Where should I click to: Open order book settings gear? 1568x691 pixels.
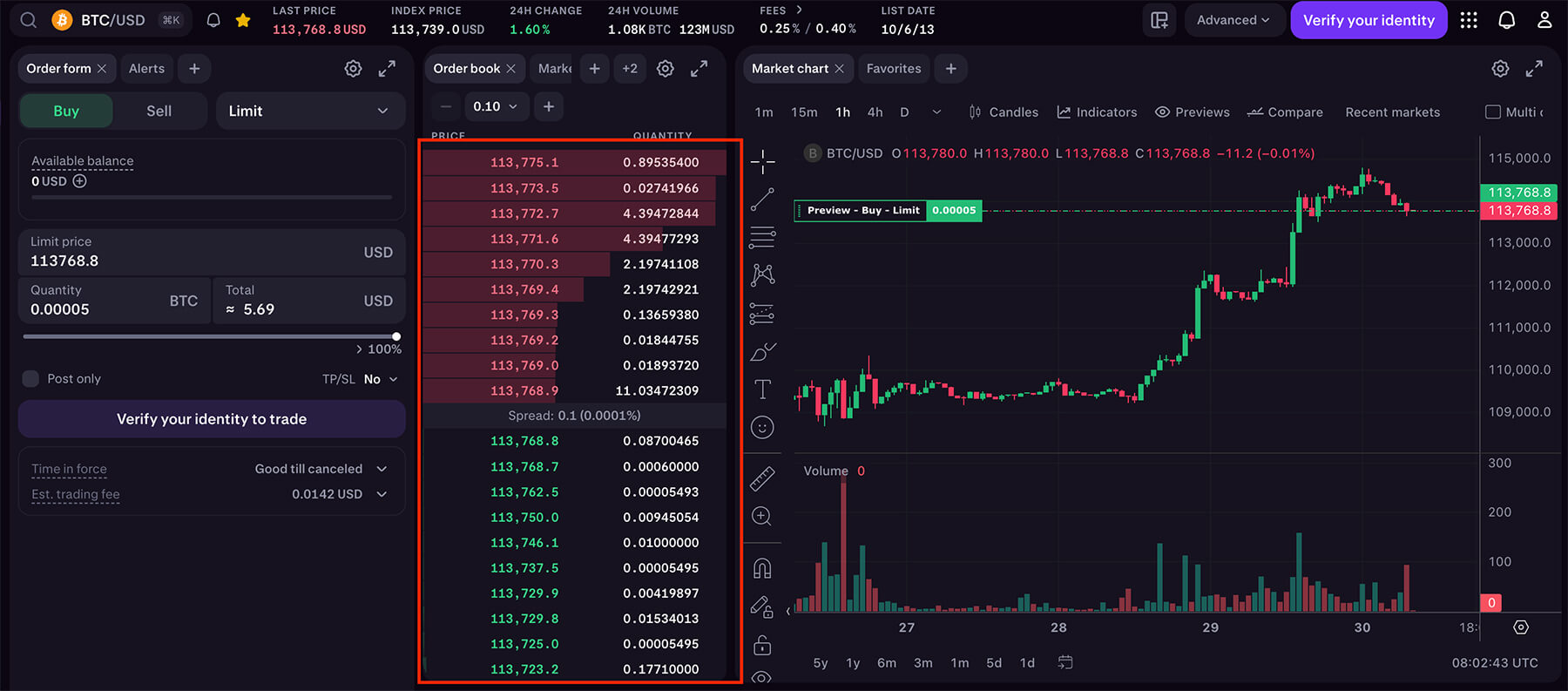click(666, 69)
